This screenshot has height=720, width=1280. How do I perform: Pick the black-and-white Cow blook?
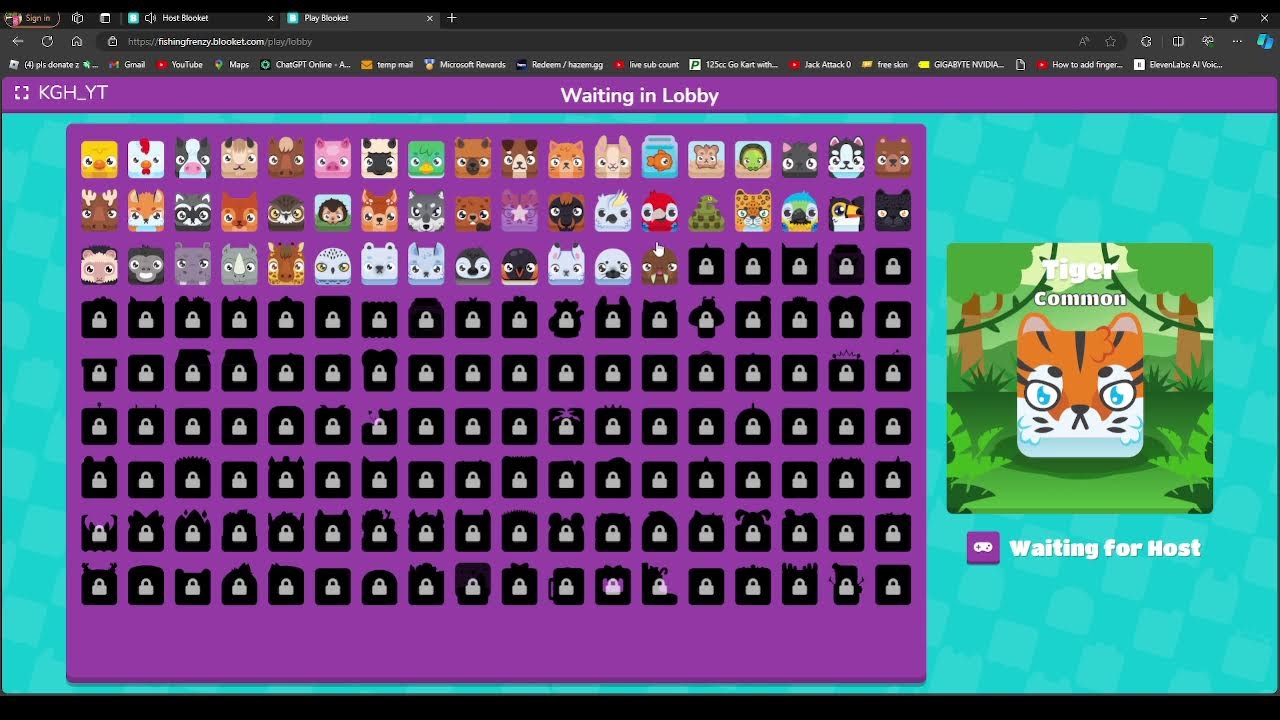coord(193,159)
